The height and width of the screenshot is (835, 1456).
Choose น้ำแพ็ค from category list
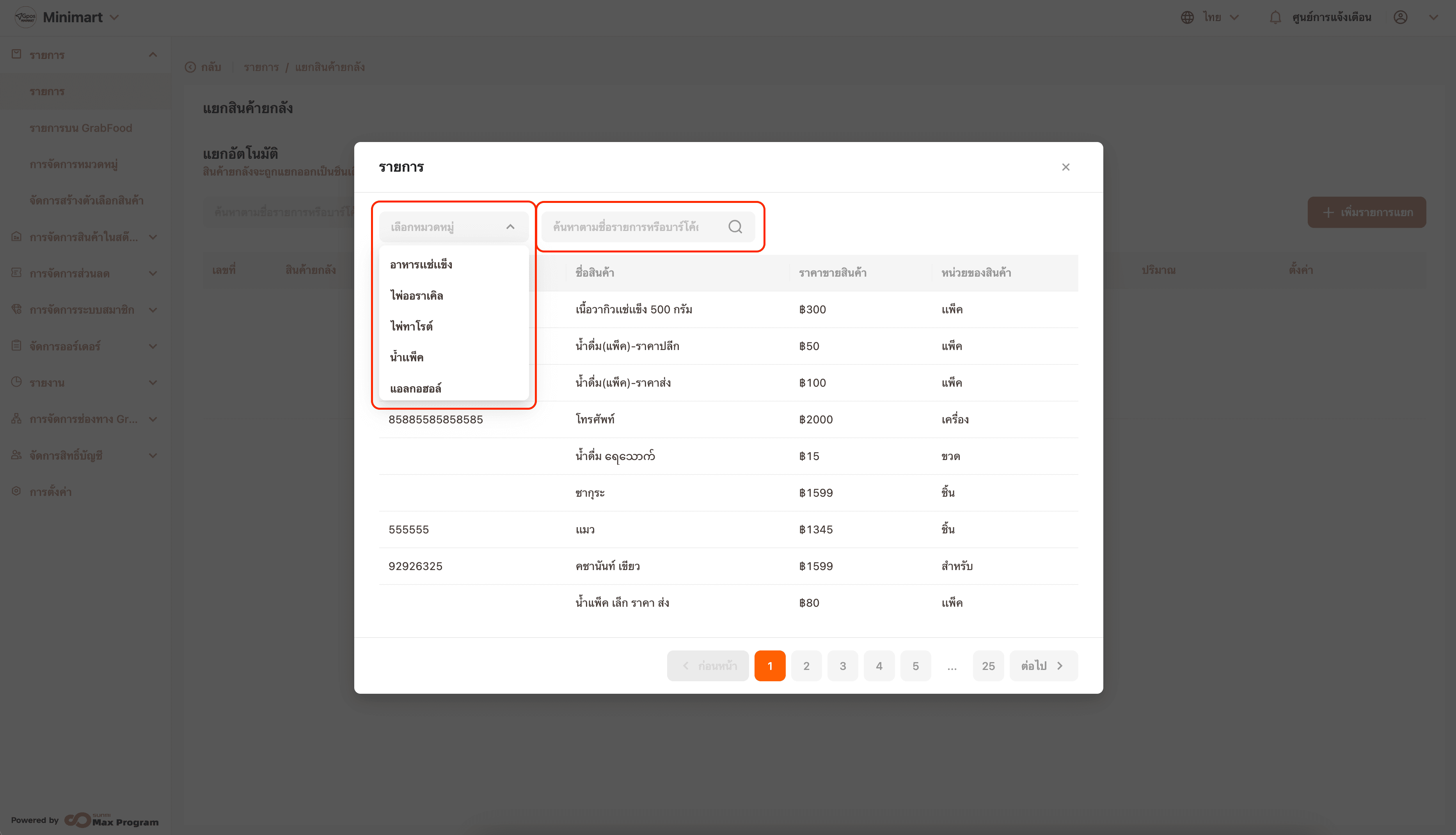[x=407, y=357]
